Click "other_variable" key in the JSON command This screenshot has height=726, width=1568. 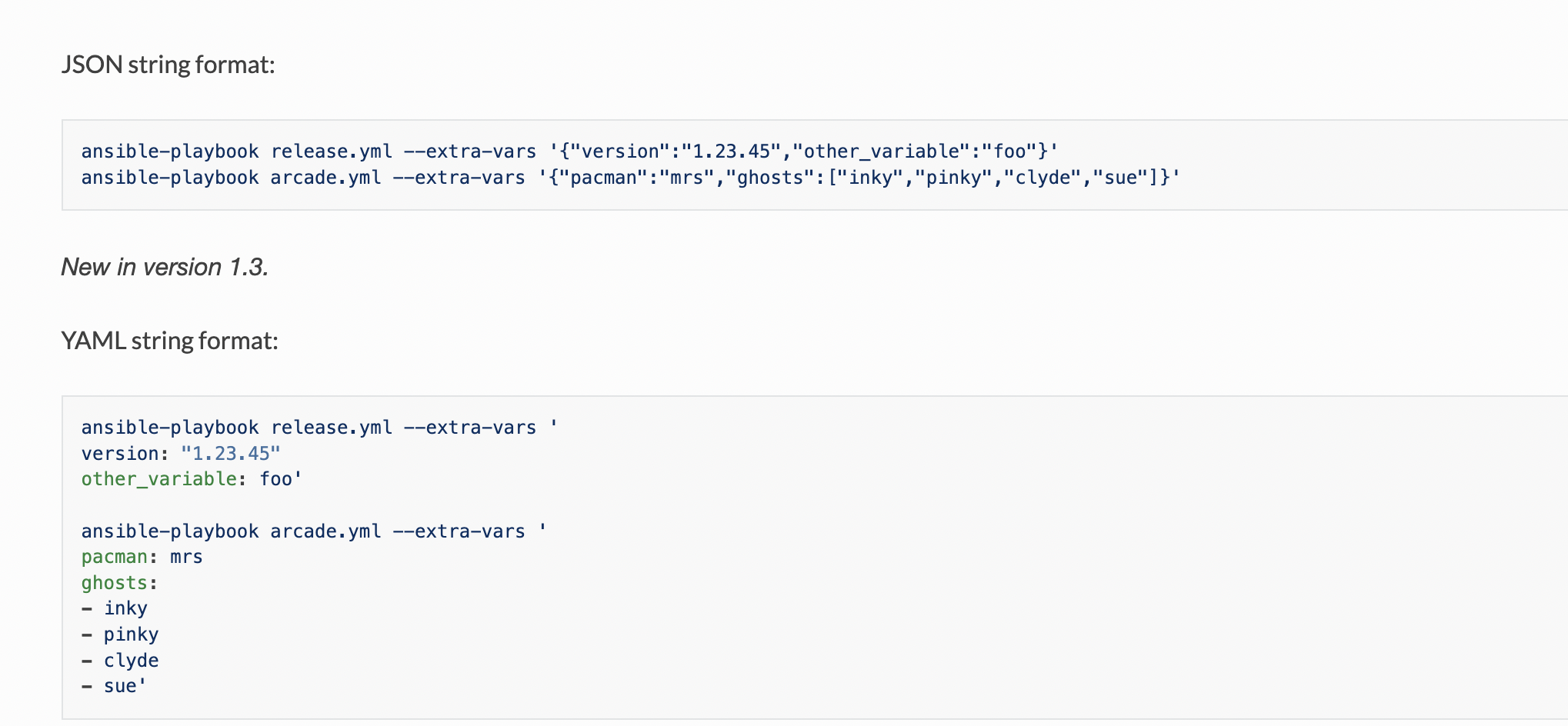click(882, 152)
